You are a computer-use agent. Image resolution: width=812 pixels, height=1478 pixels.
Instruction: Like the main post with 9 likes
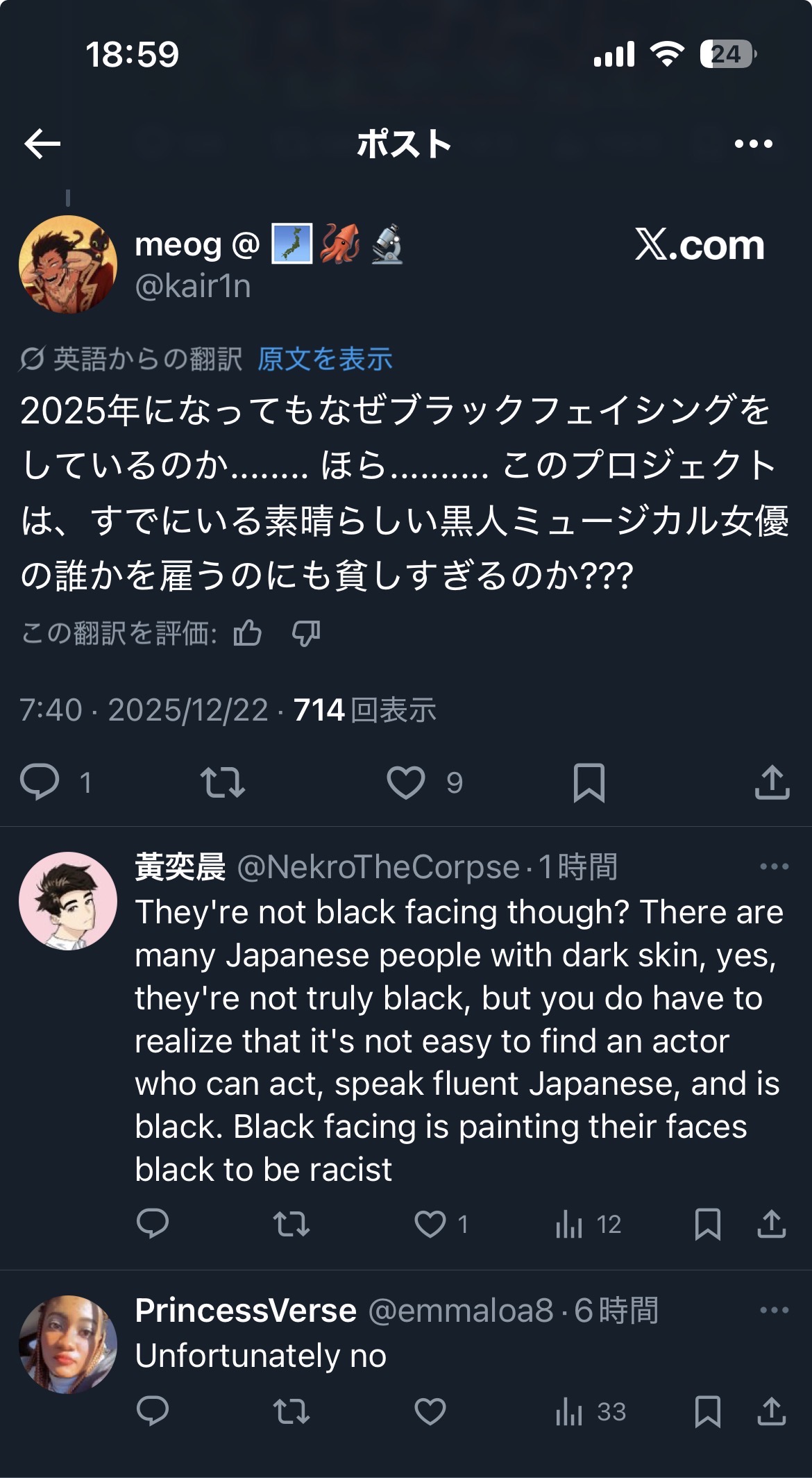tap(406, 782)
